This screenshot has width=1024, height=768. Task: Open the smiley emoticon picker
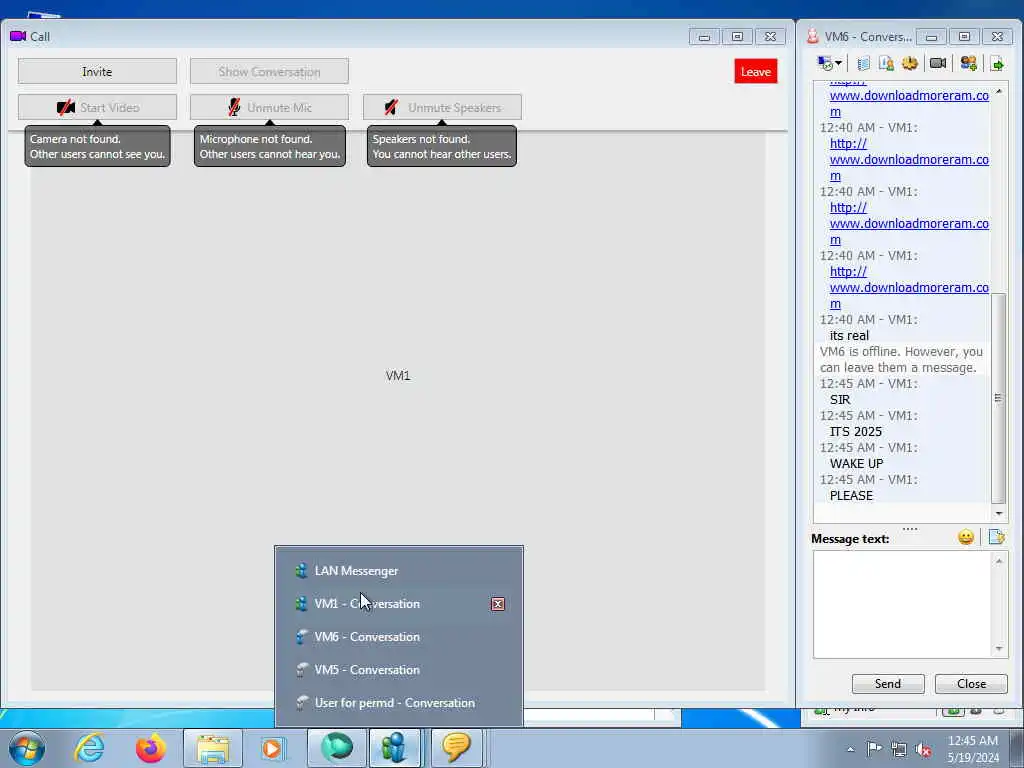[966, 537]
